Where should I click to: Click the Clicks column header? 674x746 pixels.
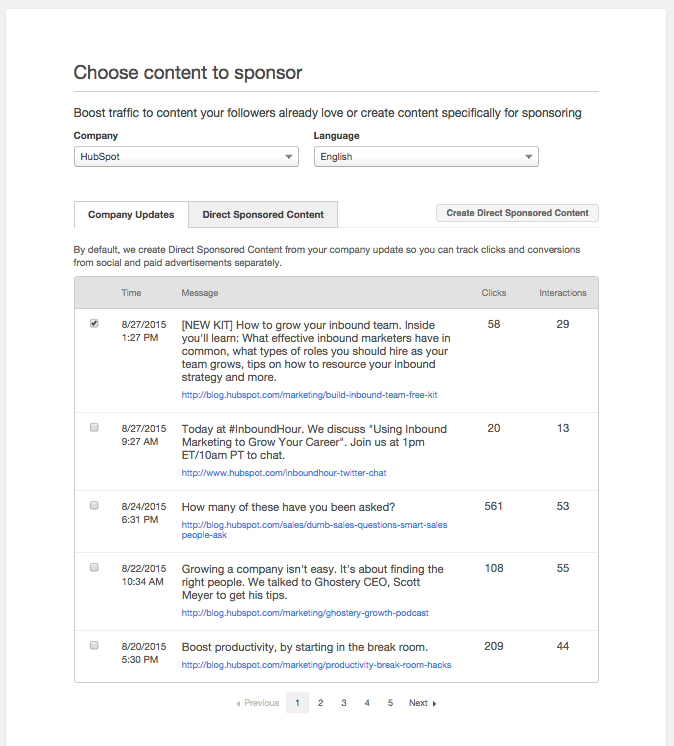coord(493,293)
